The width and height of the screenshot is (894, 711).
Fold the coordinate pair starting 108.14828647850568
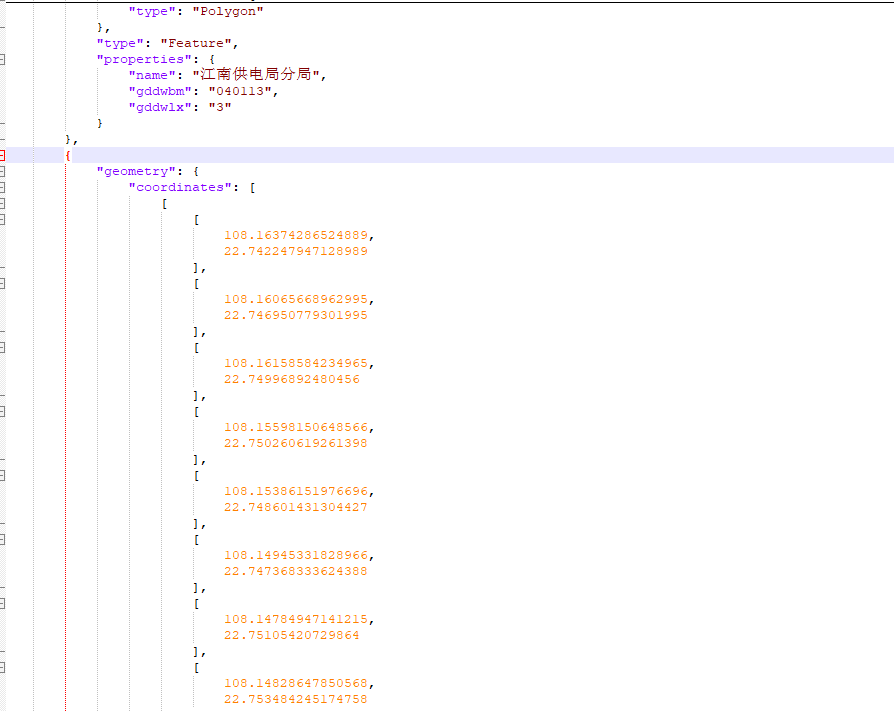pos(2,667)
